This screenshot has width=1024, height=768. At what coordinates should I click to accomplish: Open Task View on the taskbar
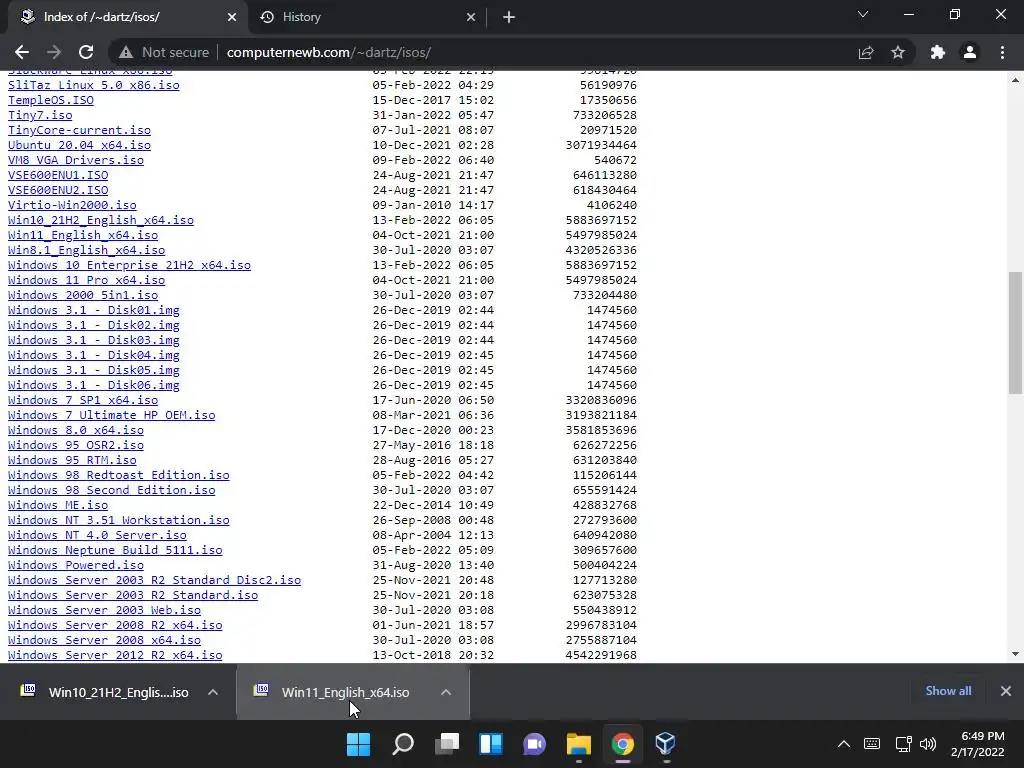pos(447,744)
